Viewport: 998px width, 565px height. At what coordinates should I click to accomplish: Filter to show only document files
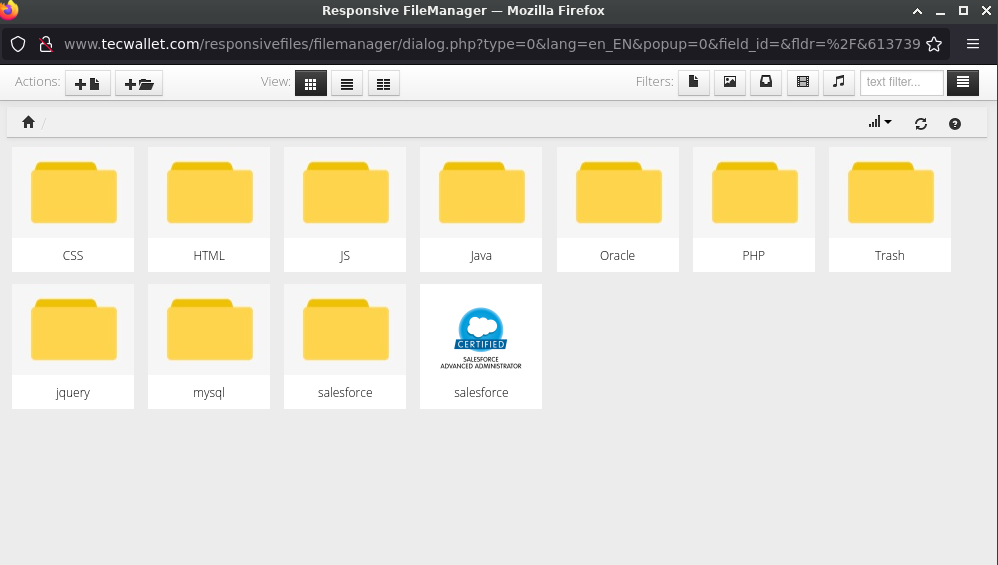[x=694, y=83]
